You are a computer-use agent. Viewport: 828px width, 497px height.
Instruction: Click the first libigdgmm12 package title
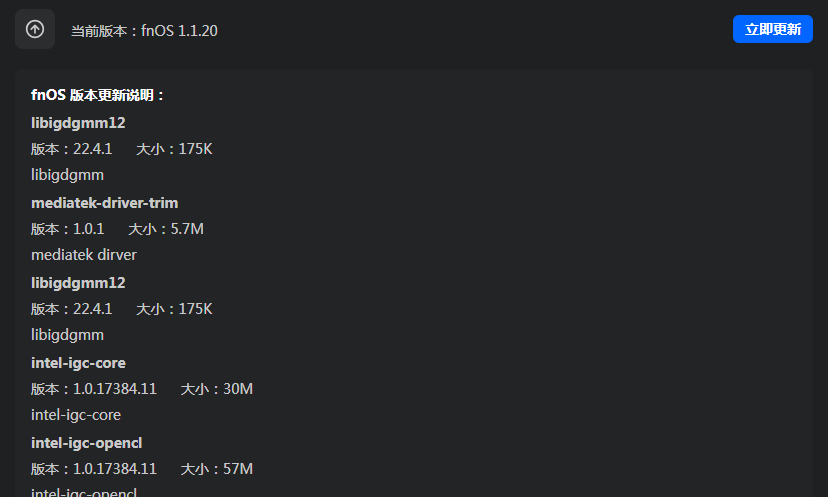click(x=78, y=123)
